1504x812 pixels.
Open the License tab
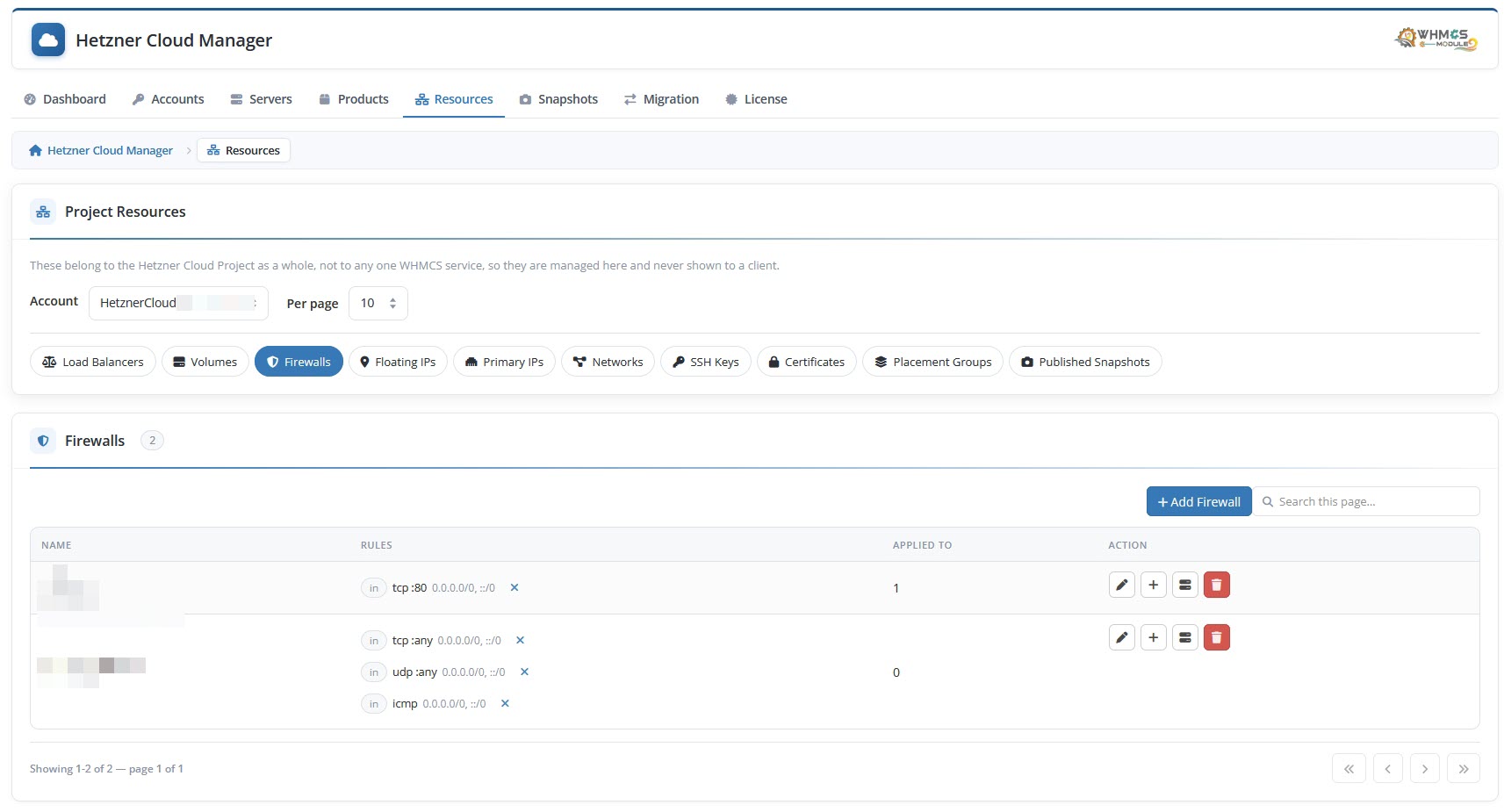click(x=756, y=99)
